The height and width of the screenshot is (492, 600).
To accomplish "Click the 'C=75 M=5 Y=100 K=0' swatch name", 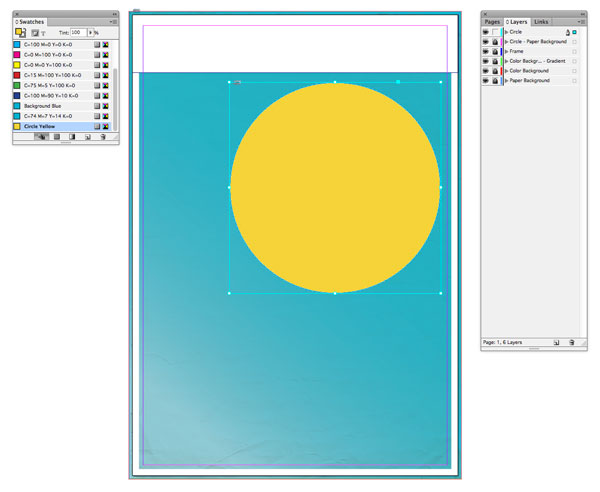I will 49,86.
